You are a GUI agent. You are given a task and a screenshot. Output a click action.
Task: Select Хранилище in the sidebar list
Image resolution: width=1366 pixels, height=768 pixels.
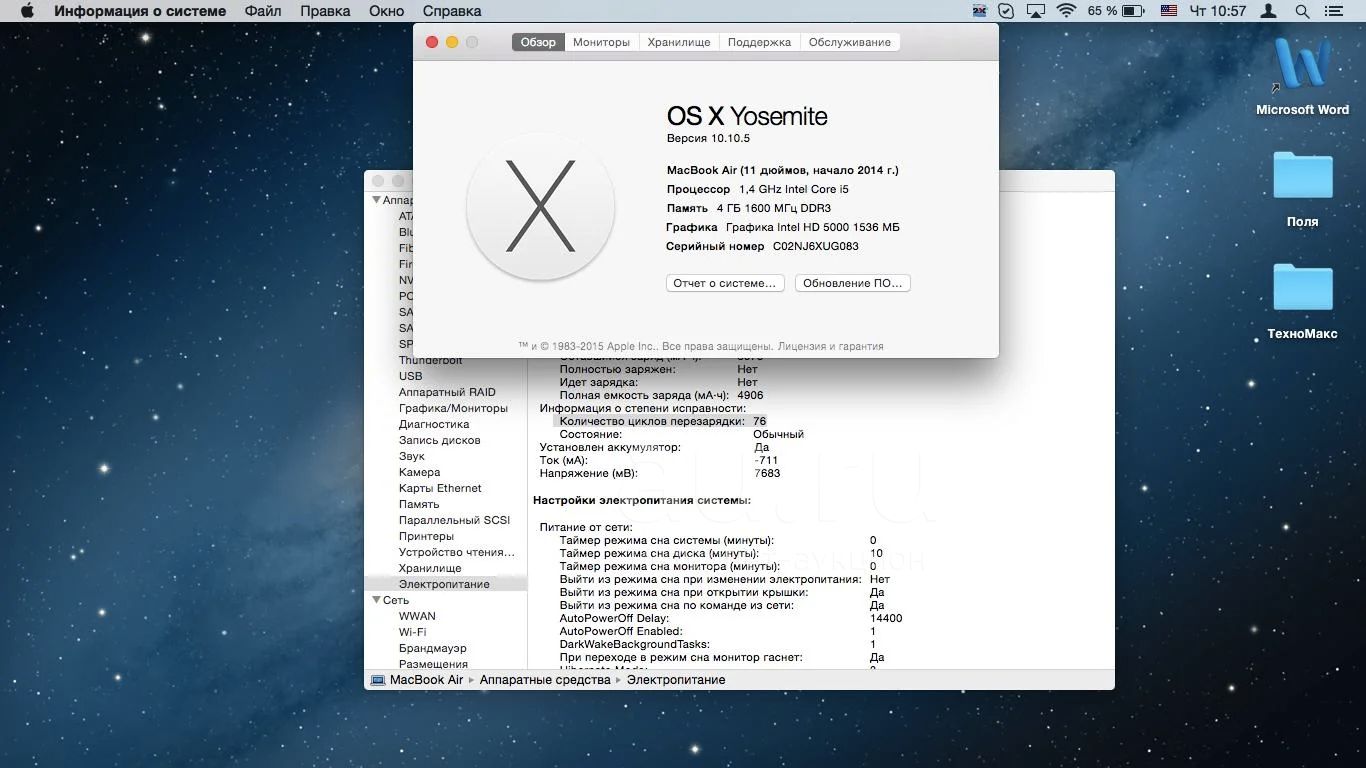pos(430,568)
